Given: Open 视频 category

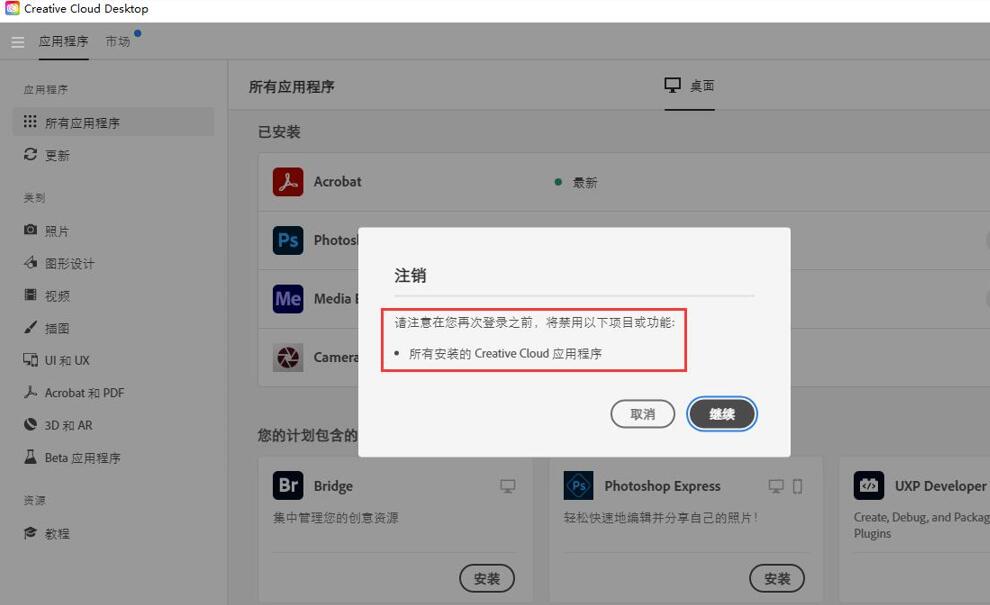Looking at the screenshot, I should (x=57, y=296).
